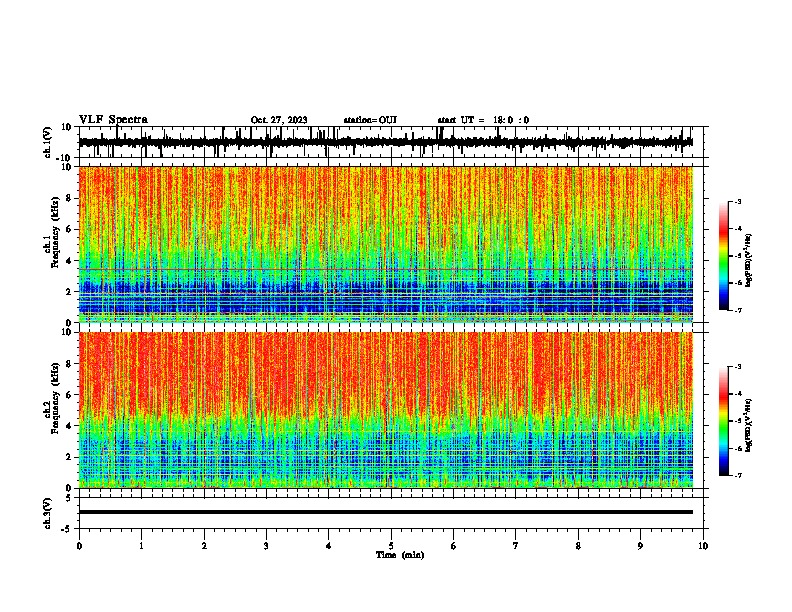The height and width of the screenshot is (612, 792).
Task: Click time axis tick label "0"
Action: tap(79, 546)
